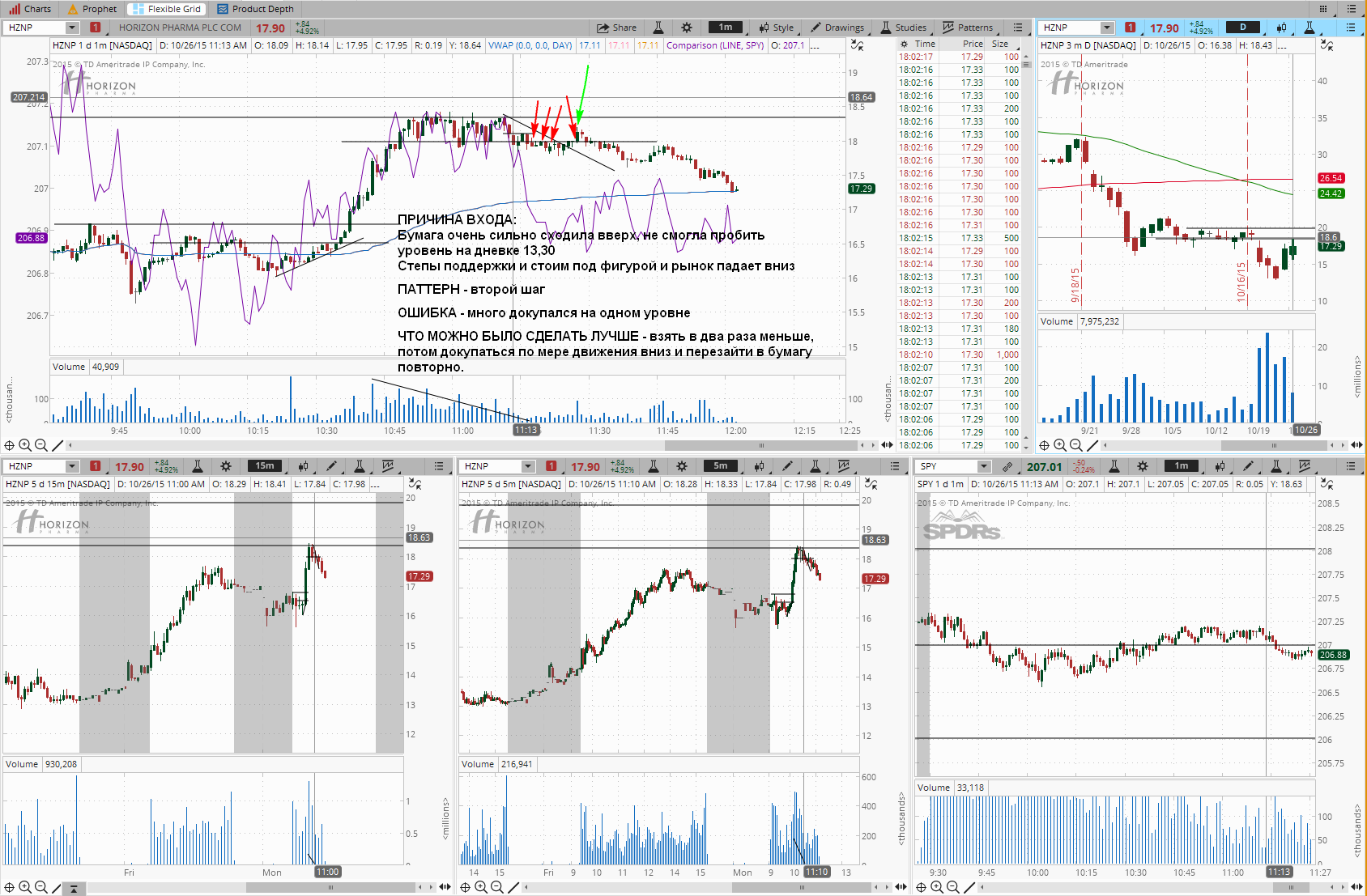Open the chart style candle icon on daily chart
This screenshot has width=1367, height=896.
click(1281, 28)
